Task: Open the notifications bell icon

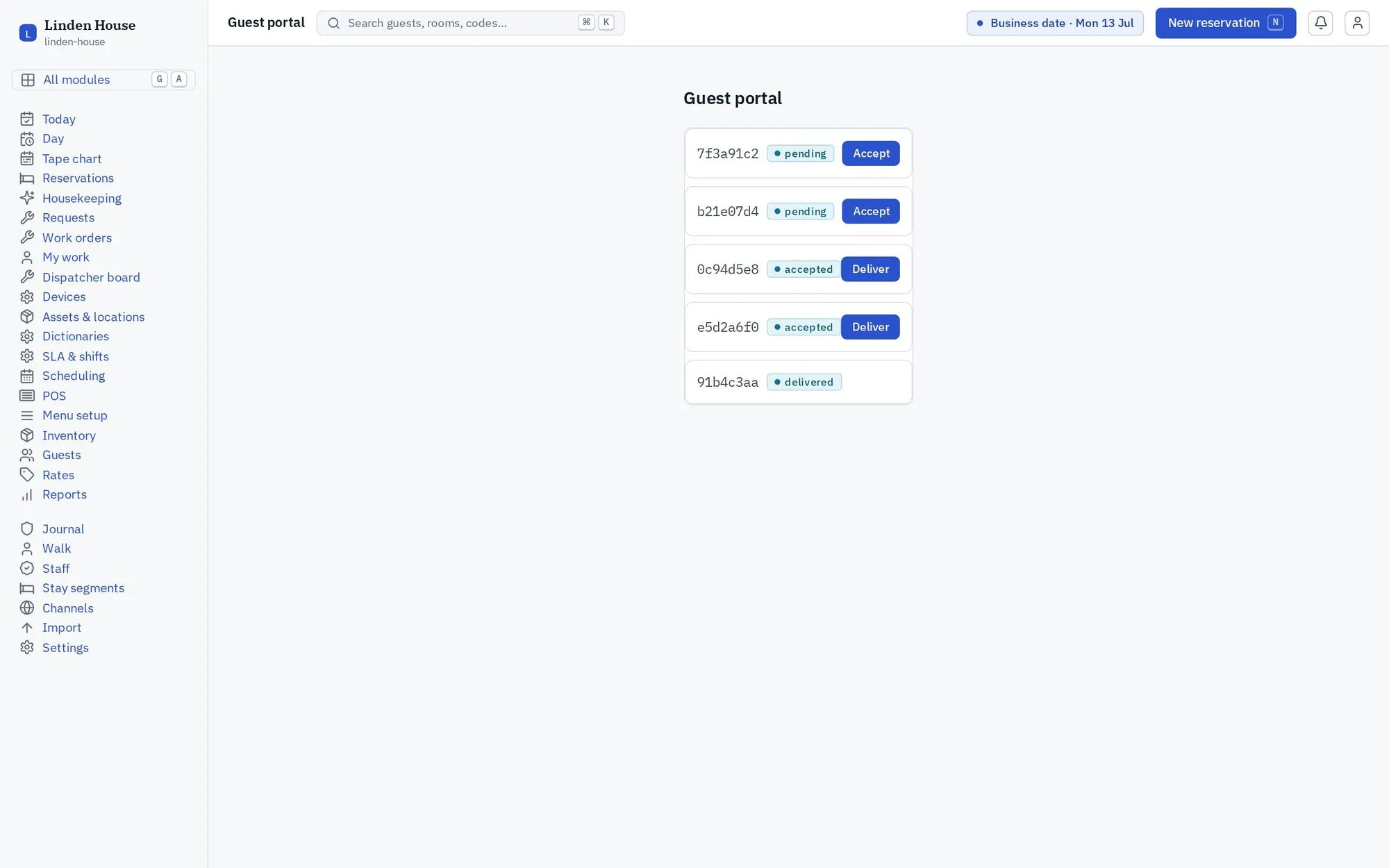Action: click(x=1320, y=23)
